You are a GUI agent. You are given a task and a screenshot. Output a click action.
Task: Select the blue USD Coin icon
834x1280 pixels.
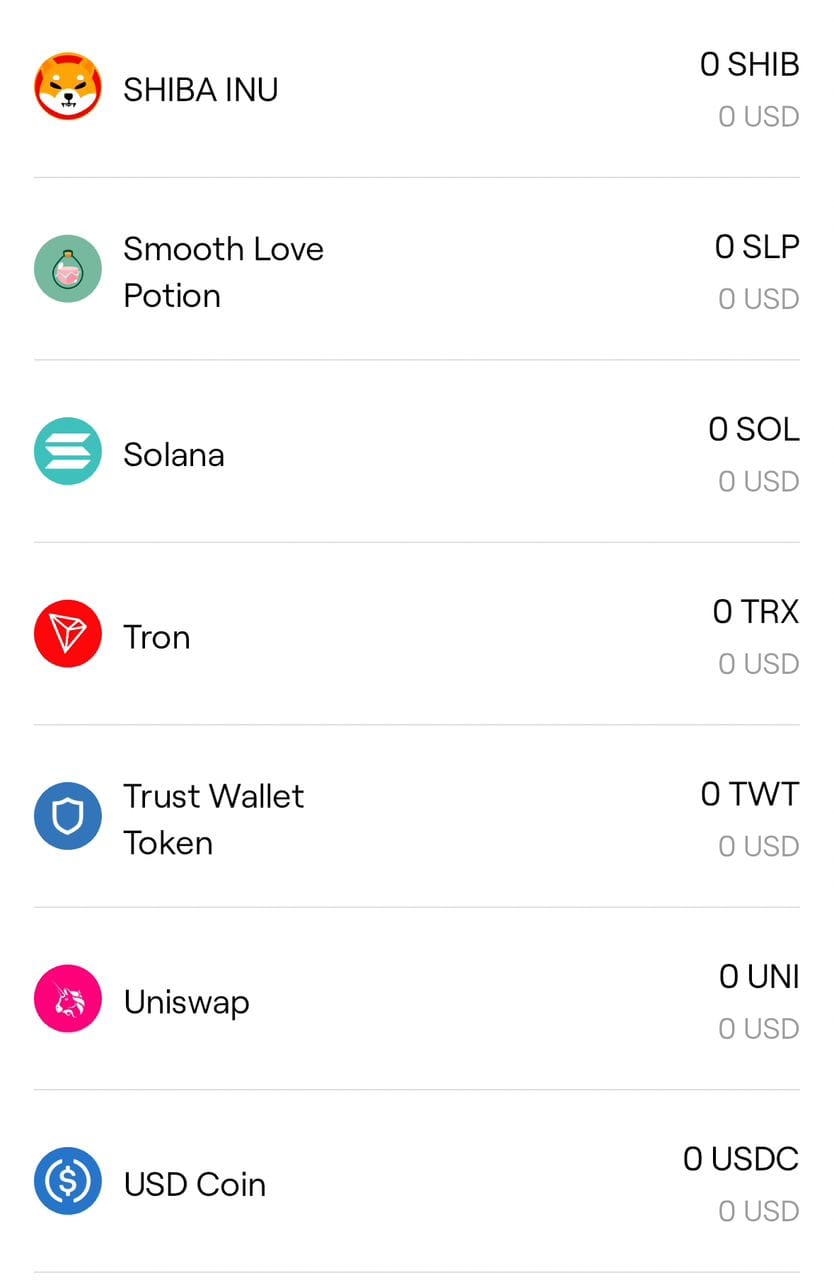pos(68,1182)
